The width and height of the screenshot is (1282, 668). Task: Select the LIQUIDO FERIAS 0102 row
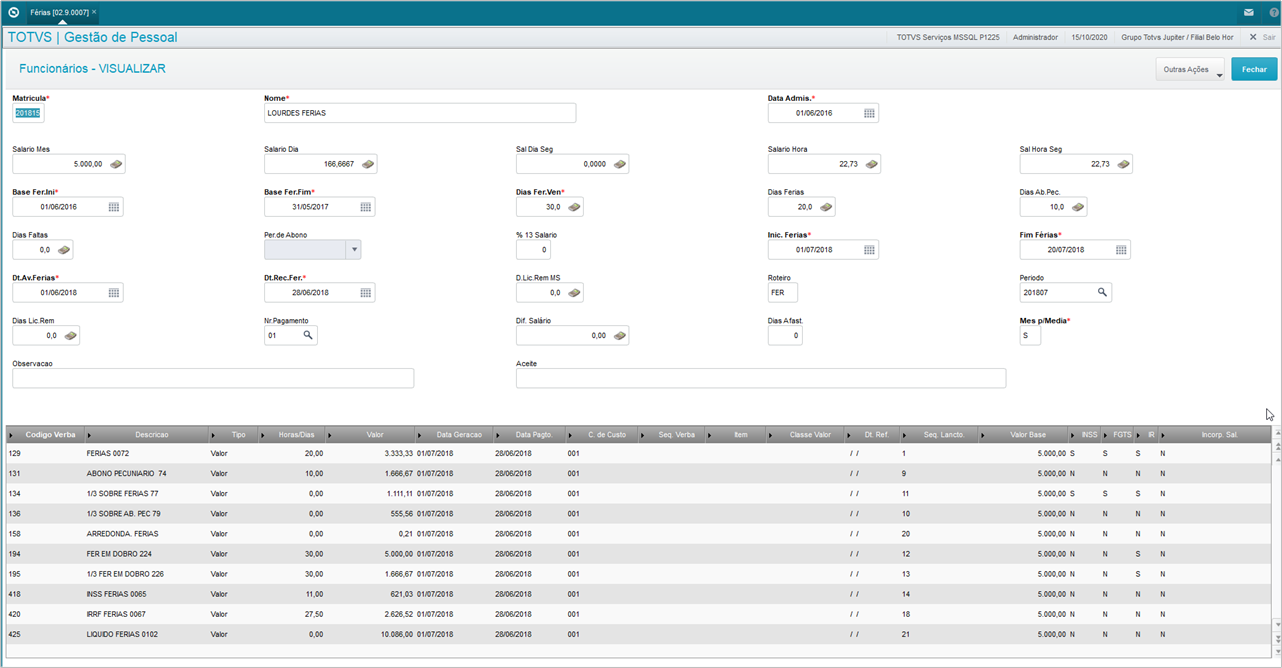coord(638,634)
